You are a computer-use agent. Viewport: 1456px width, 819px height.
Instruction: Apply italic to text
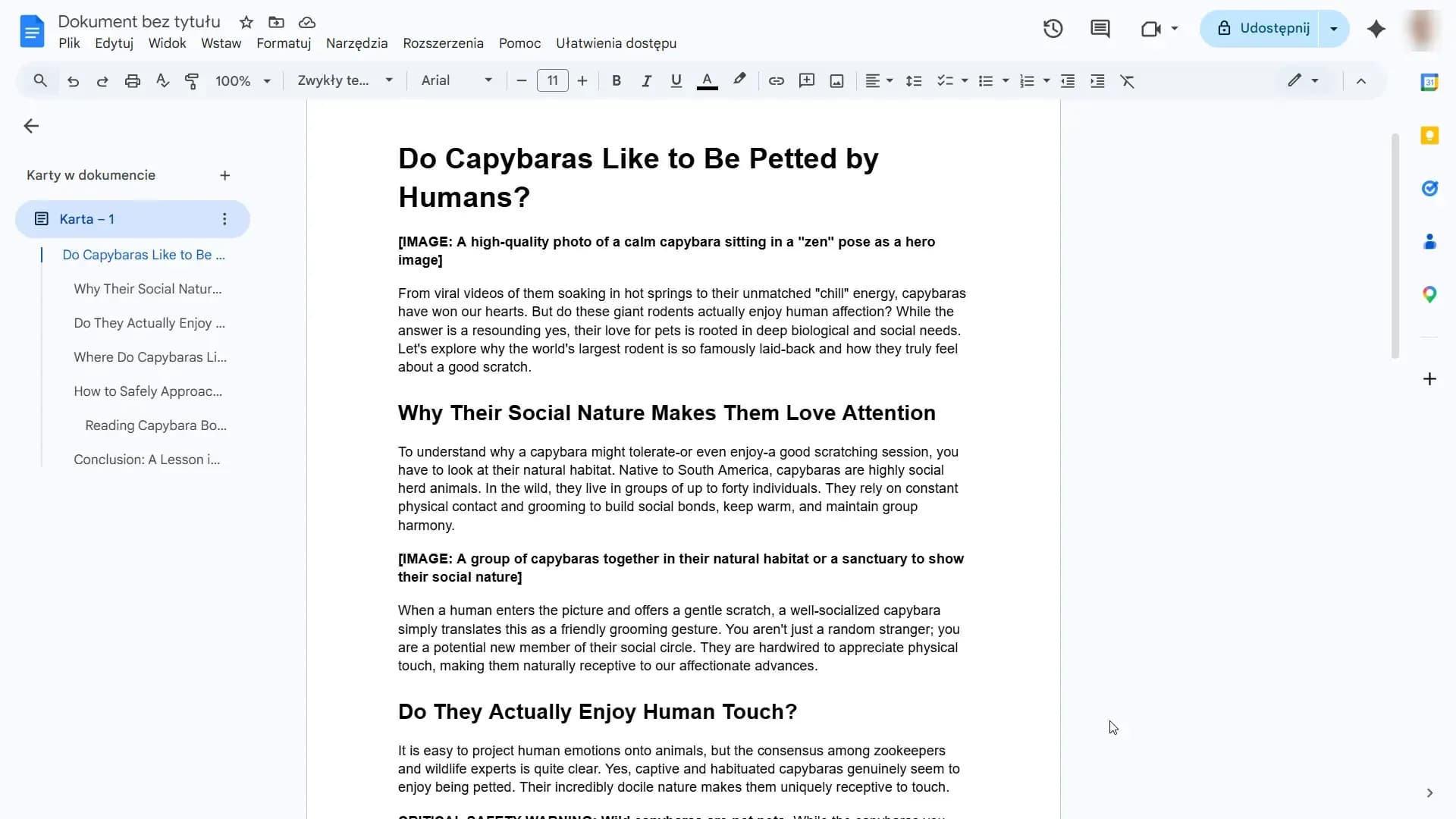point(645,80)
